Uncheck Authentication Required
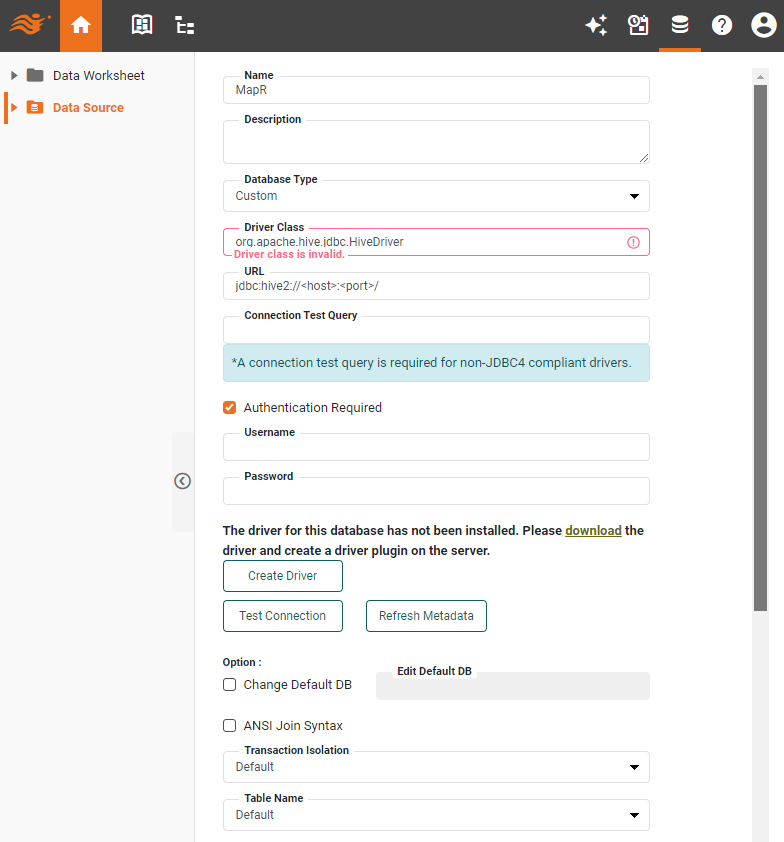The image size is (784, 842). (x=229, y=407)
